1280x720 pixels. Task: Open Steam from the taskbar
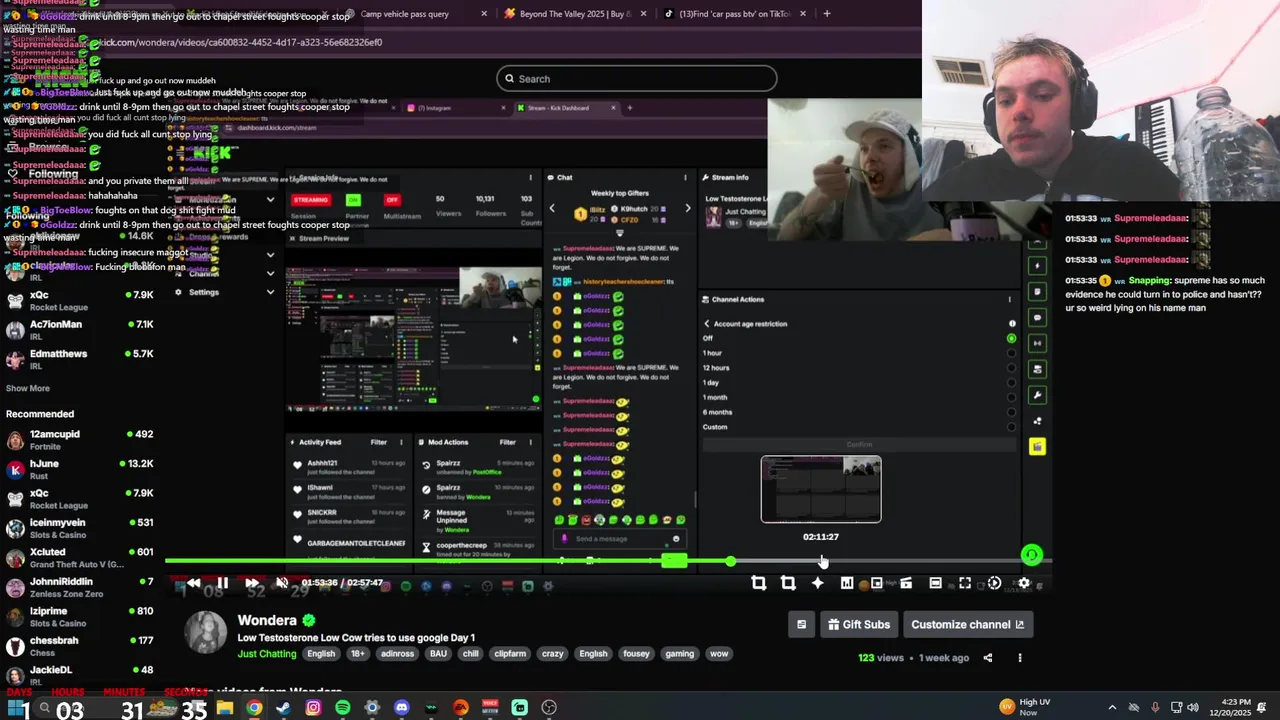(284, 708)
